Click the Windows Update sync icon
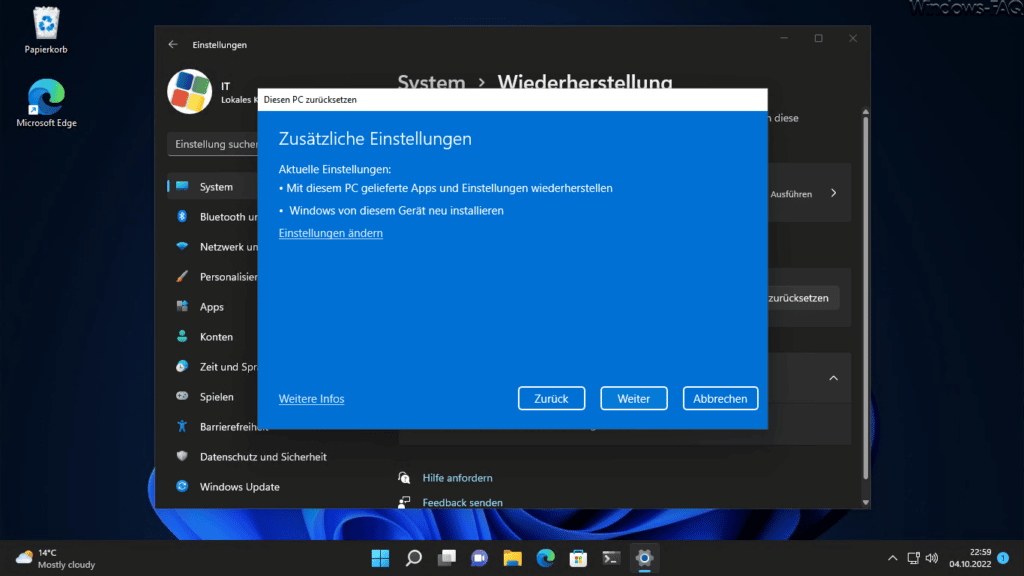The width and height of the screenshot is (1024, 576). point(182,487)
